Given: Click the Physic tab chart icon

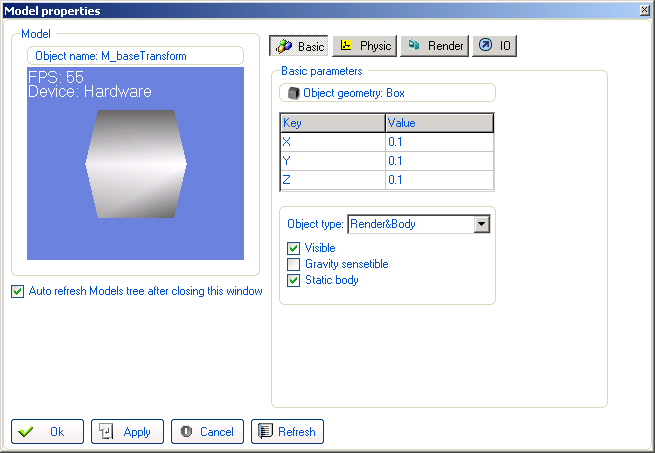Looking at the screenshot, I should [x=347, y=46].
